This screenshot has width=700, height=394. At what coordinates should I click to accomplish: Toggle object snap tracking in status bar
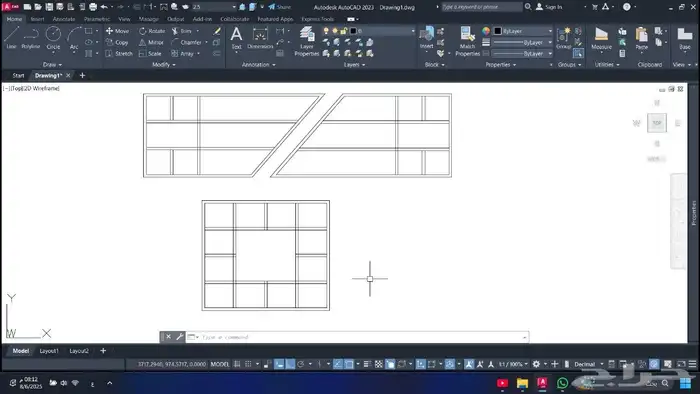(338, 364)
